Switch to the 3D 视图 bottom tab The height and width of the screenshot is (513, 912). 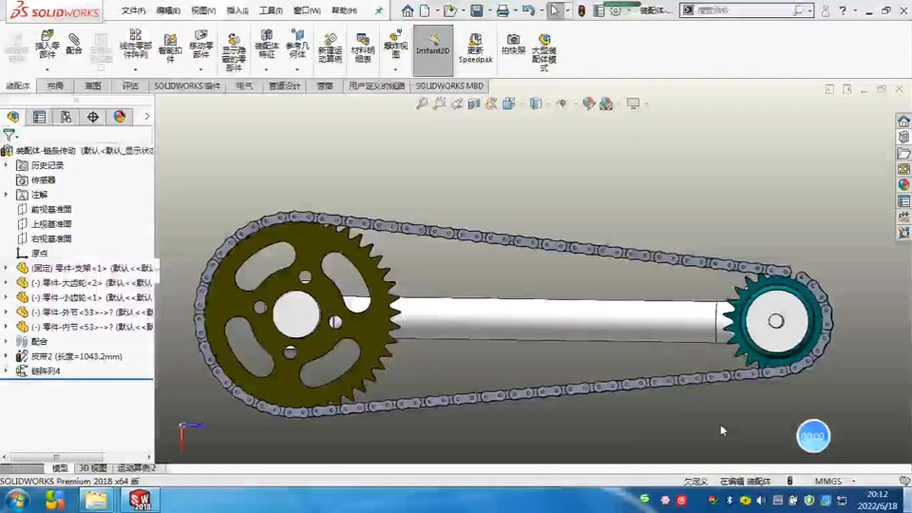[92, 468]
